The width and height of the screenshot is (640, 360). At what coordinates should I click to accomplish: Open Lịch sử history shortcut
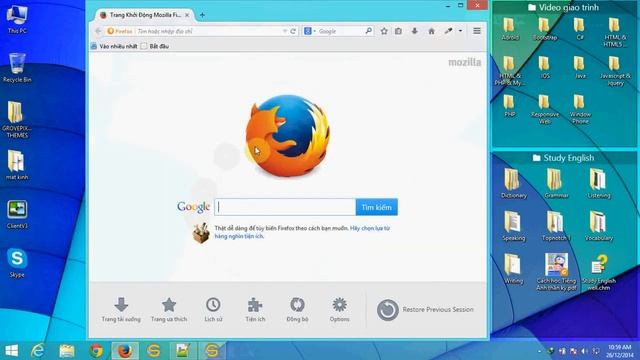pos(213,310)
